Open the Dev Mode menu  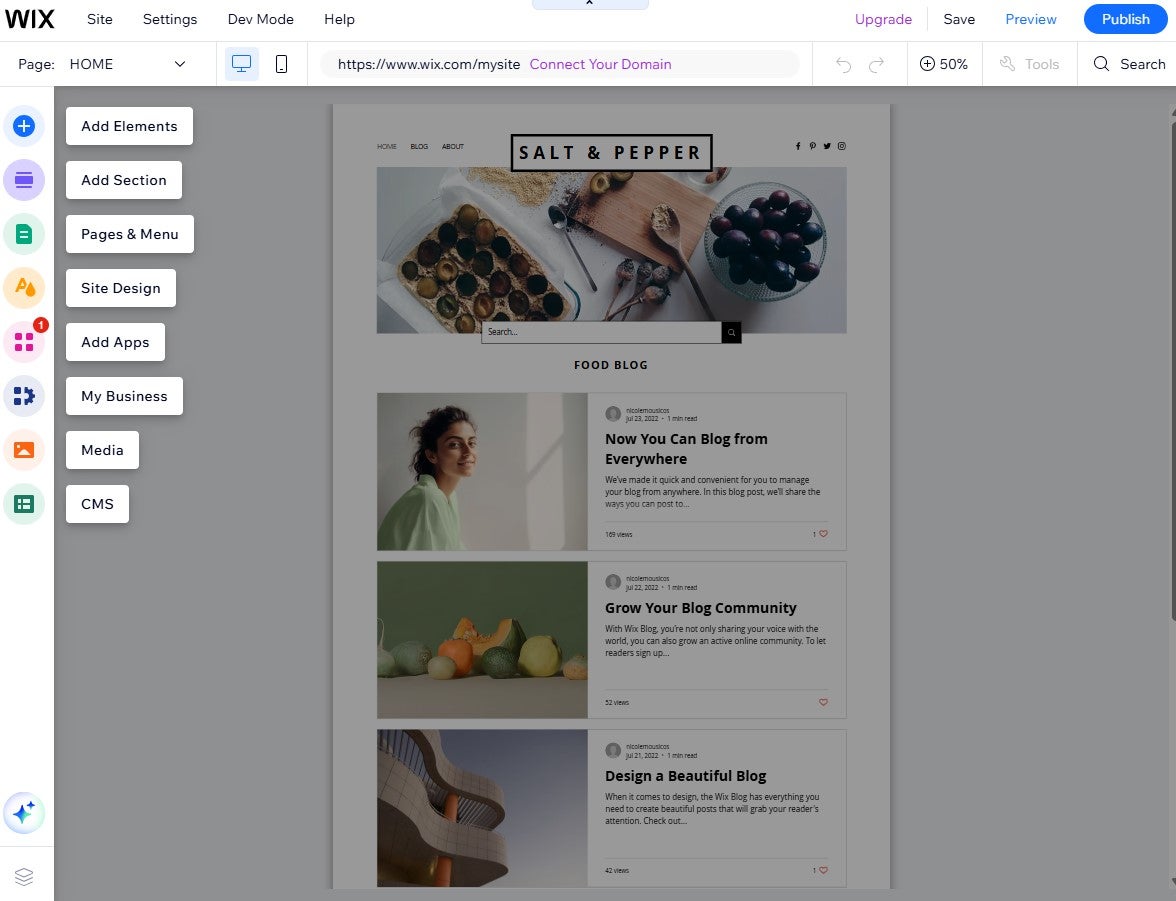tap(260, 19)
